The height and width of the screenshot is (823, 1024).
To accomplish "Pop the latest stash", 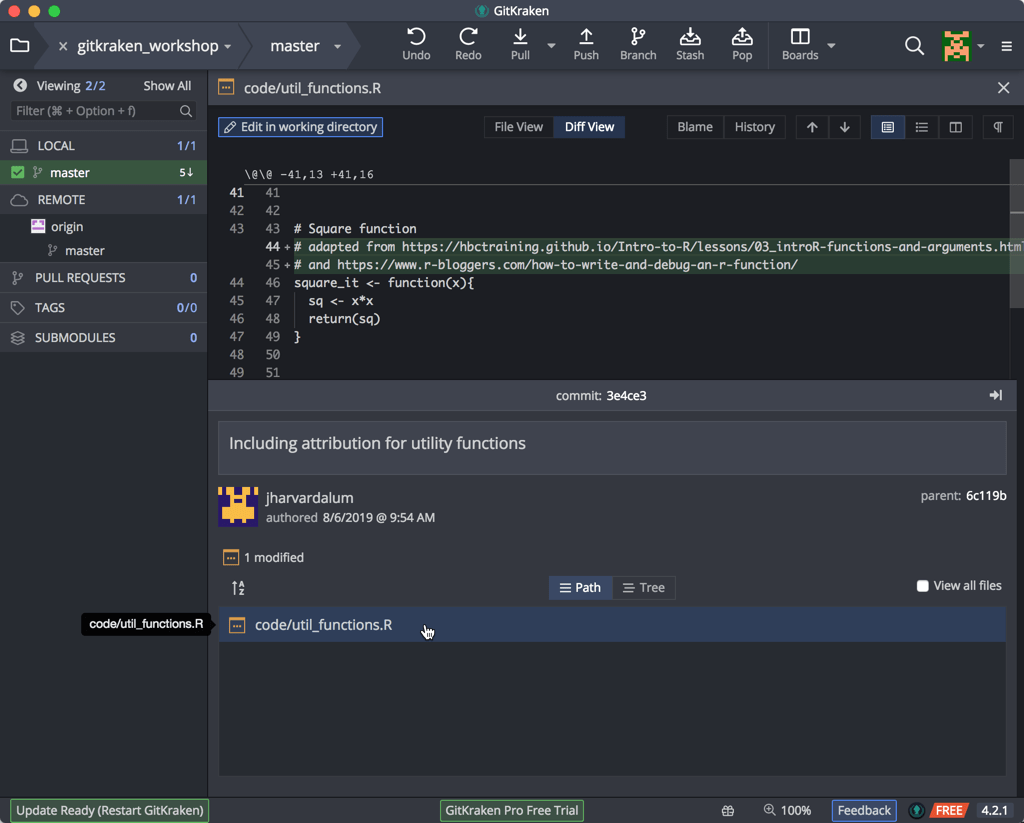I will point(742,44).
